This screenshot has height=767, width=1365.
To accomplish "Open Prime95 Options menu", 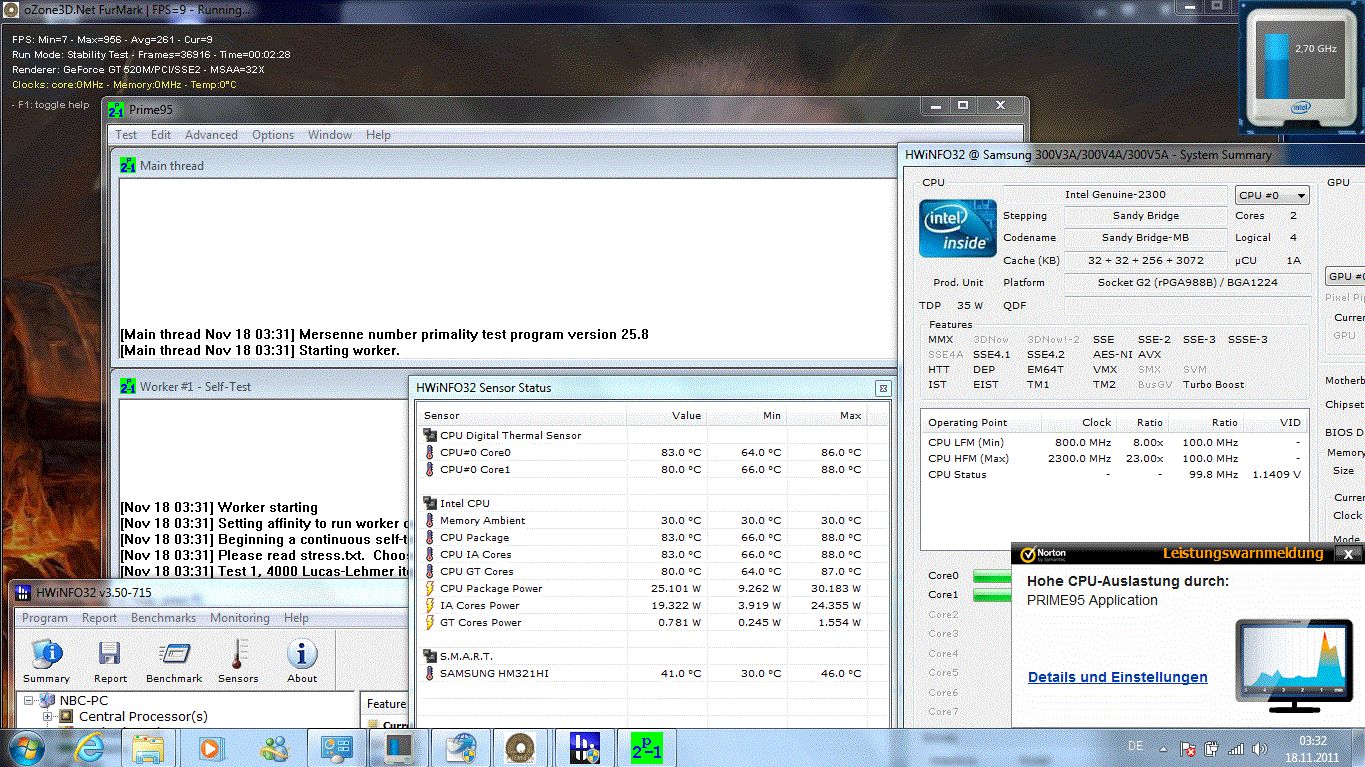I will 273,135.
